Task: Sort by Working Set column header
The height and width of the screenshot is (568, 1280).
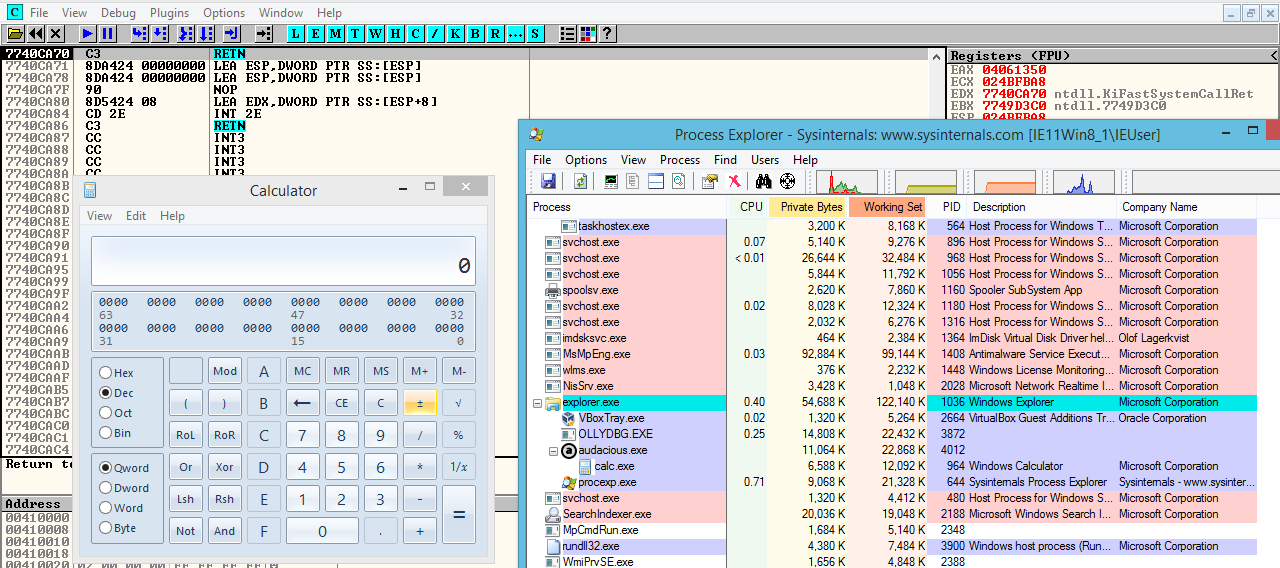Action: pyautogui.click(x=888, y=207)
